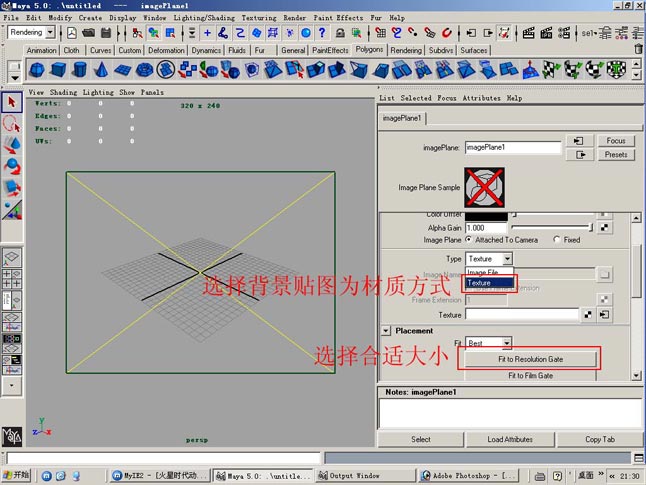Create a polygon cone from shelf
Screen dimensions: 646x485
coord(101,69)
